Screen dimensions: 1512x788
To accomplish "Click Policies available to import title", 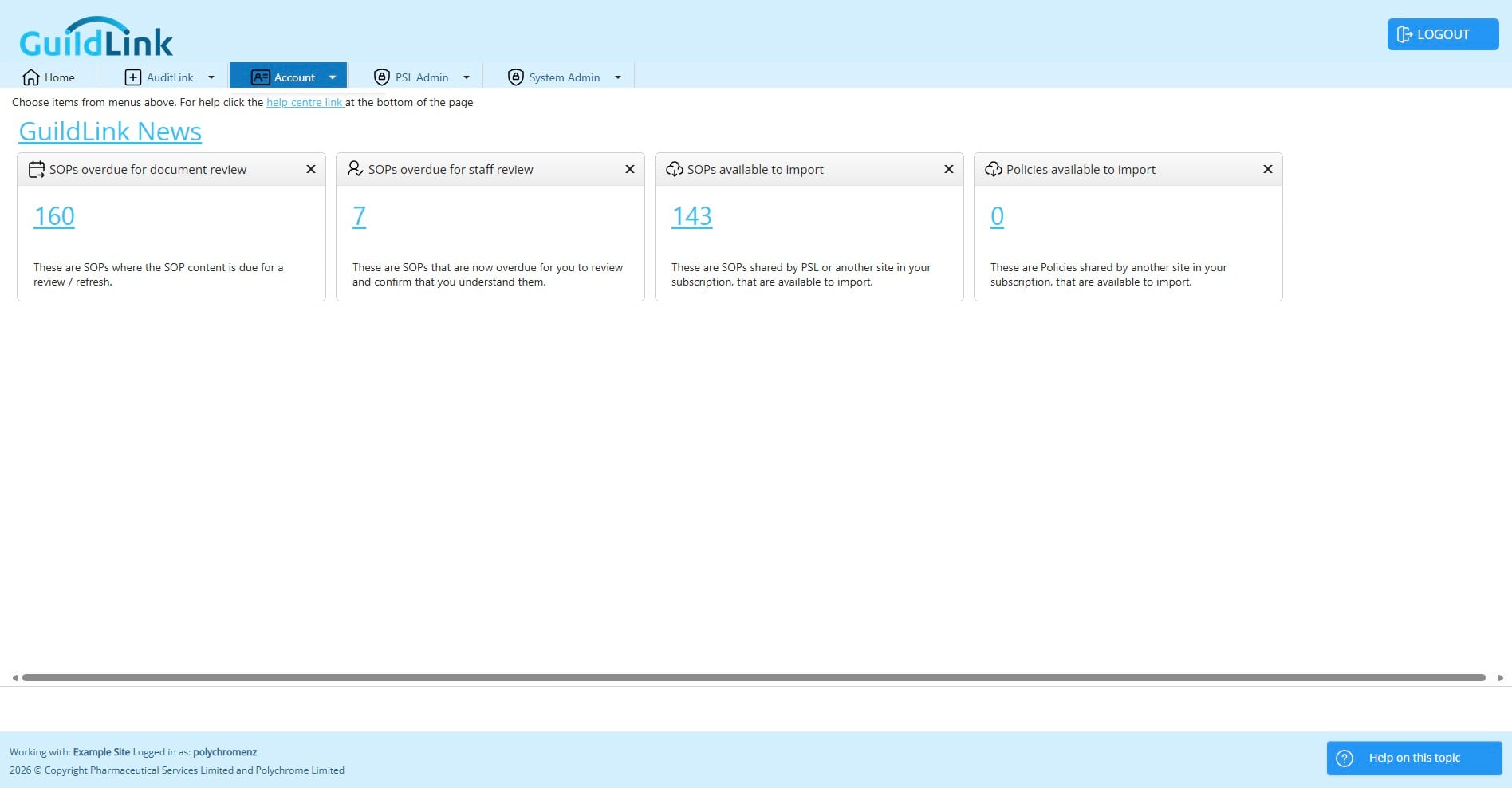I will (1081, 169).
